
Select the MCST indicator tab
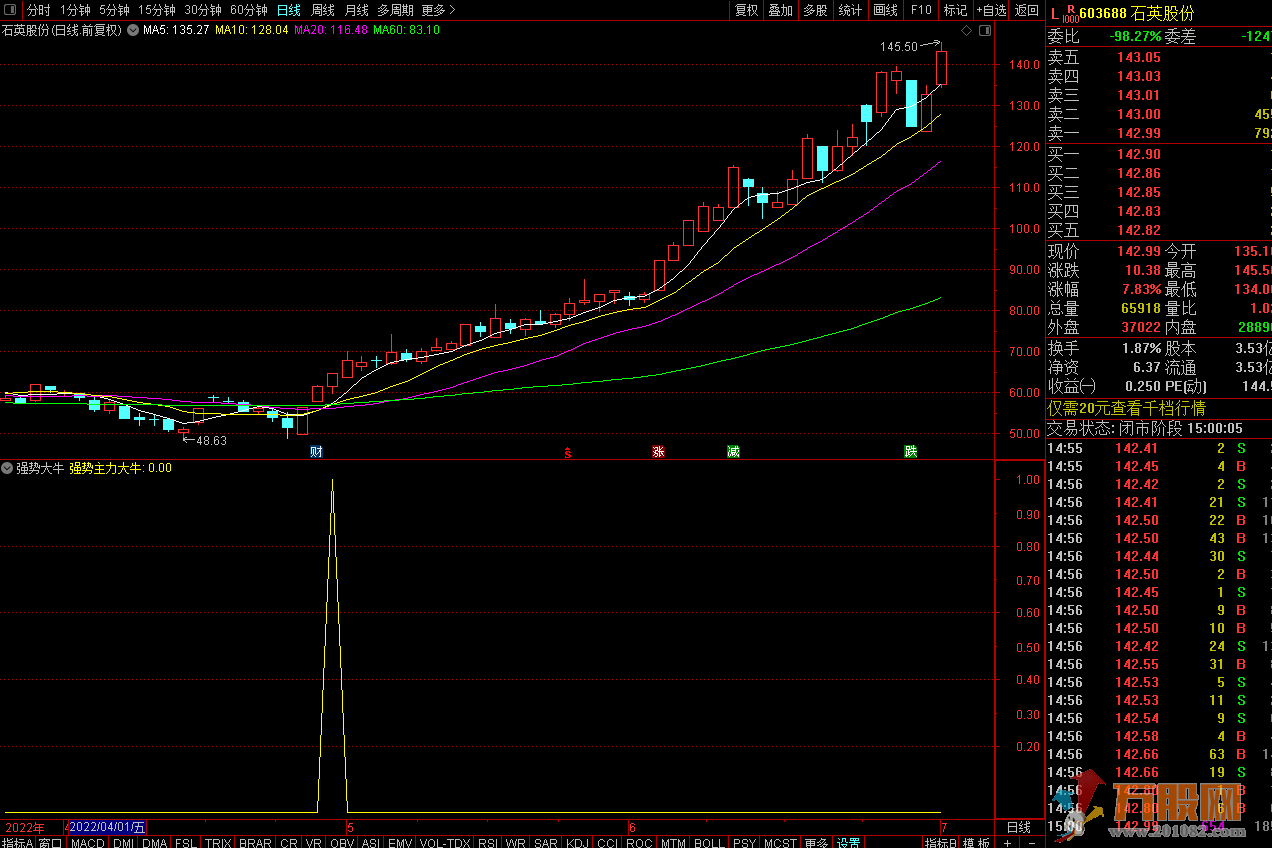tap(780, 843)
